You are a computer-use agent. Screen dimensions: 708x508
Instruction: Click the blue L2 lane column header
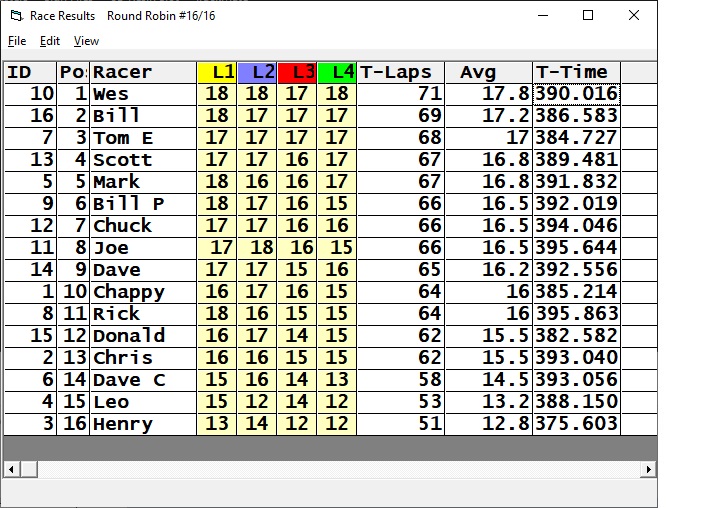257,72
